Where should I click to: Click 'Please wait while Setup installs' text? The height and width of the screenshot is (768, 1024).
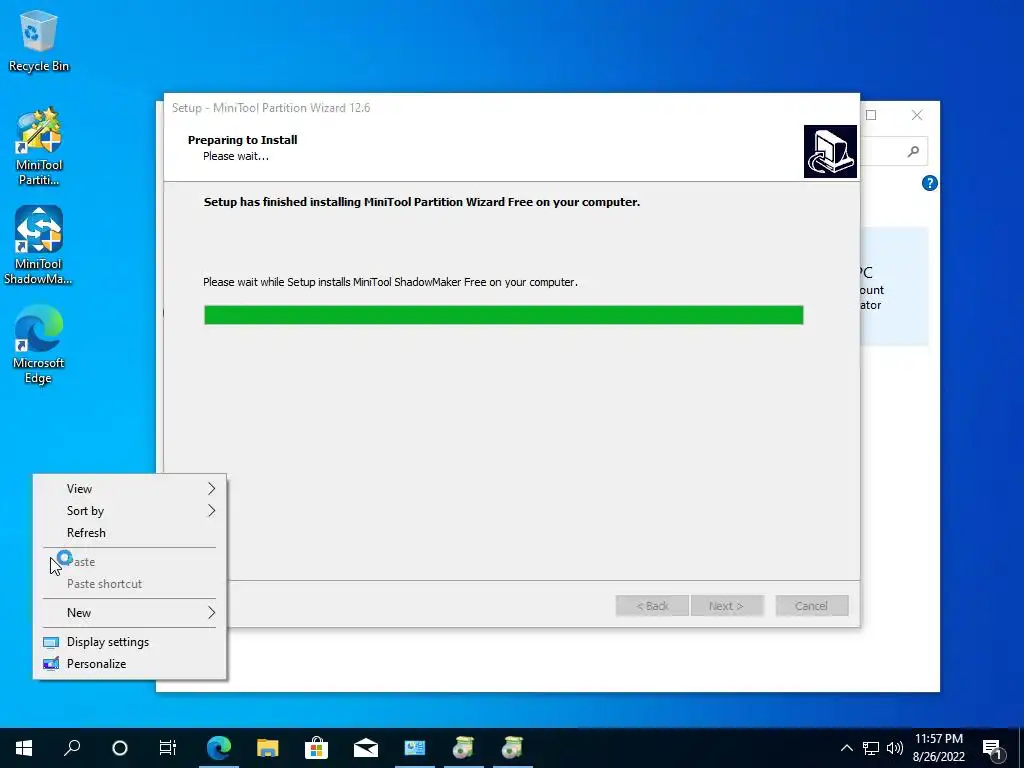[x=391, y=282]
